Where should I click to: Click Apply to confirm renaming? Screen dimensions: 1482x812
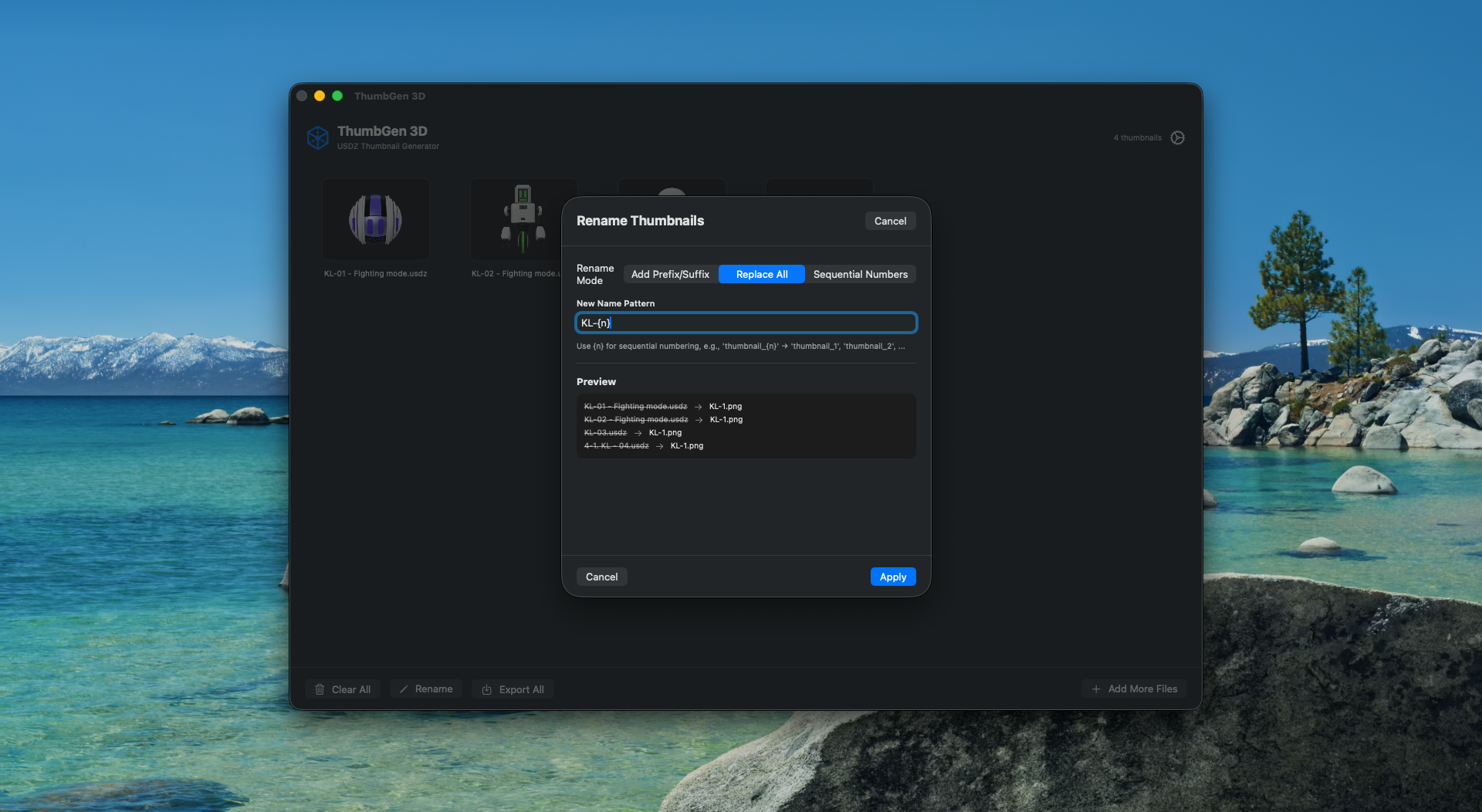tap(892, 577)
